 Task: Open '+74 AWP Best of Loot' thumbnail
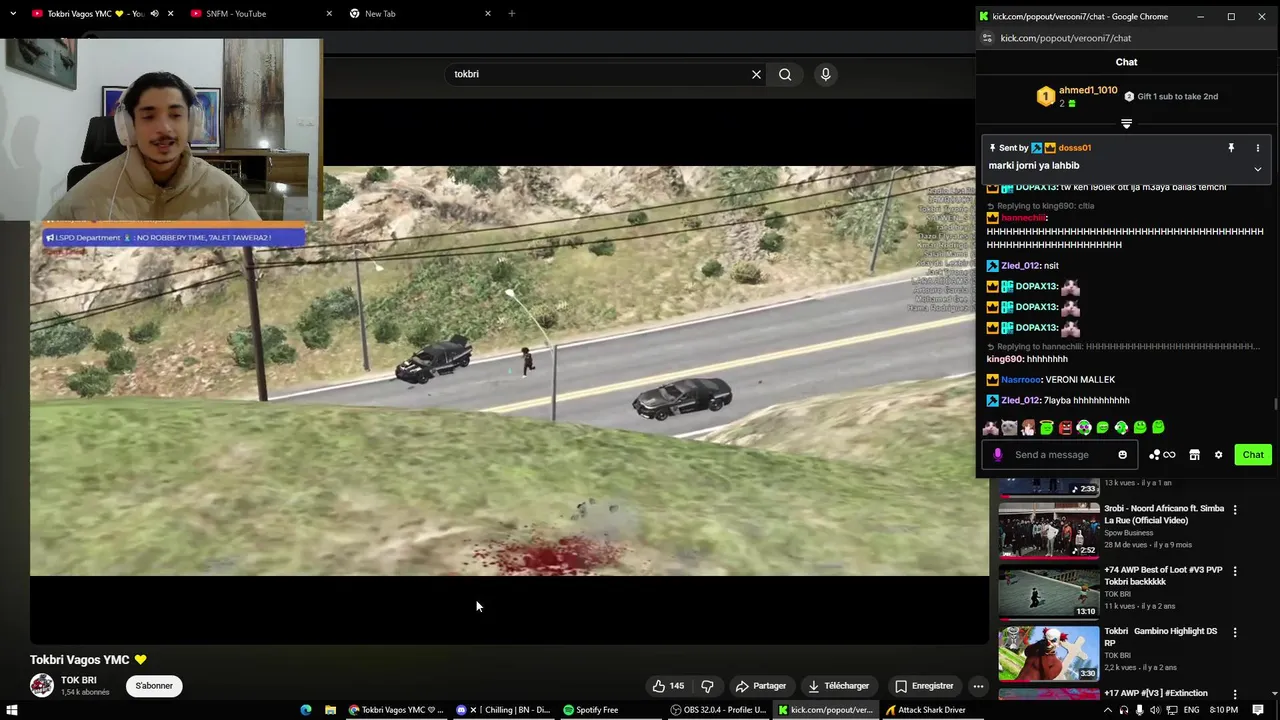[1049, 590]
